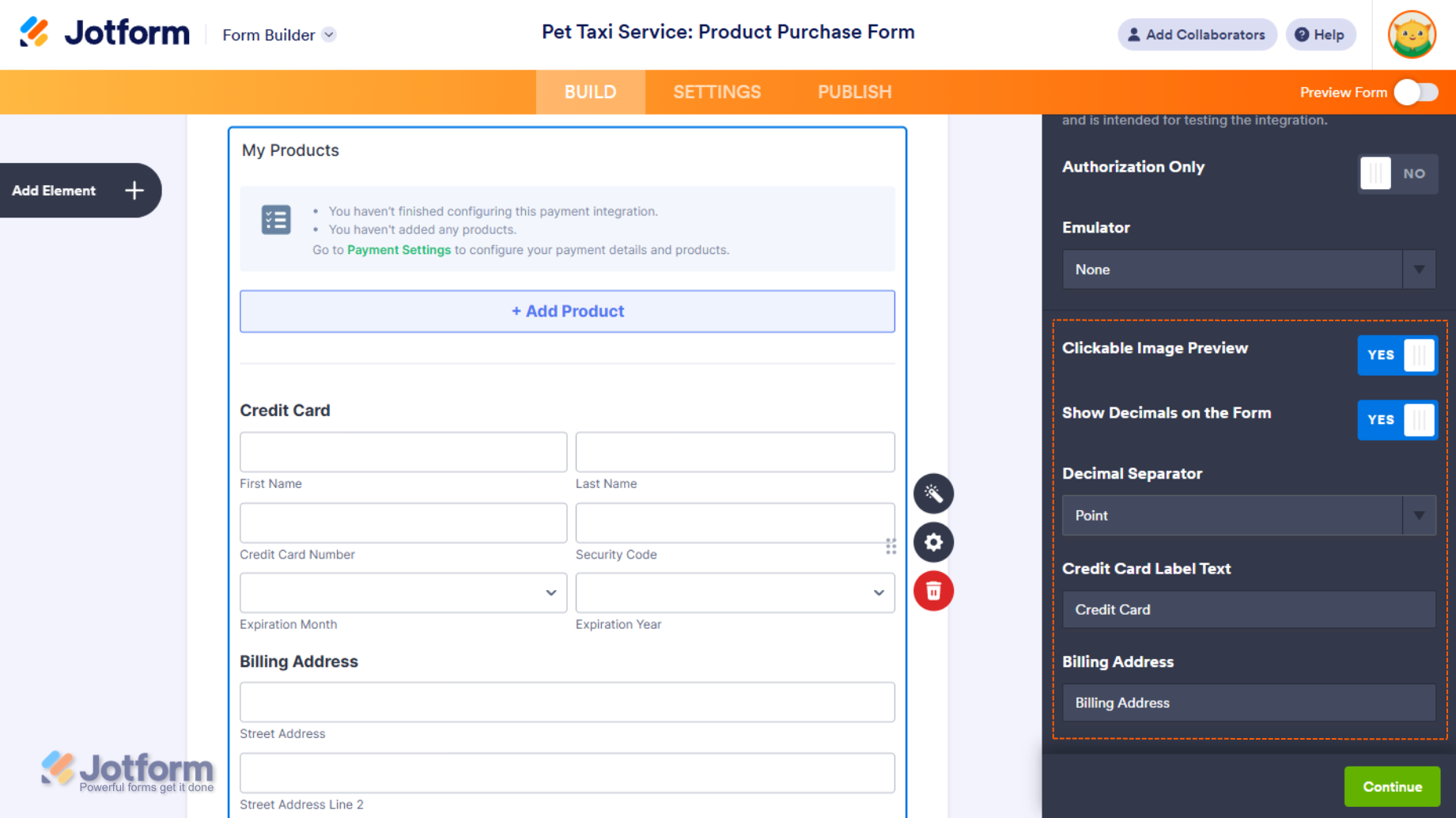Open the Payment Settings link
The width and height of the screenshot is (1456, 818).
coord(399,250)
